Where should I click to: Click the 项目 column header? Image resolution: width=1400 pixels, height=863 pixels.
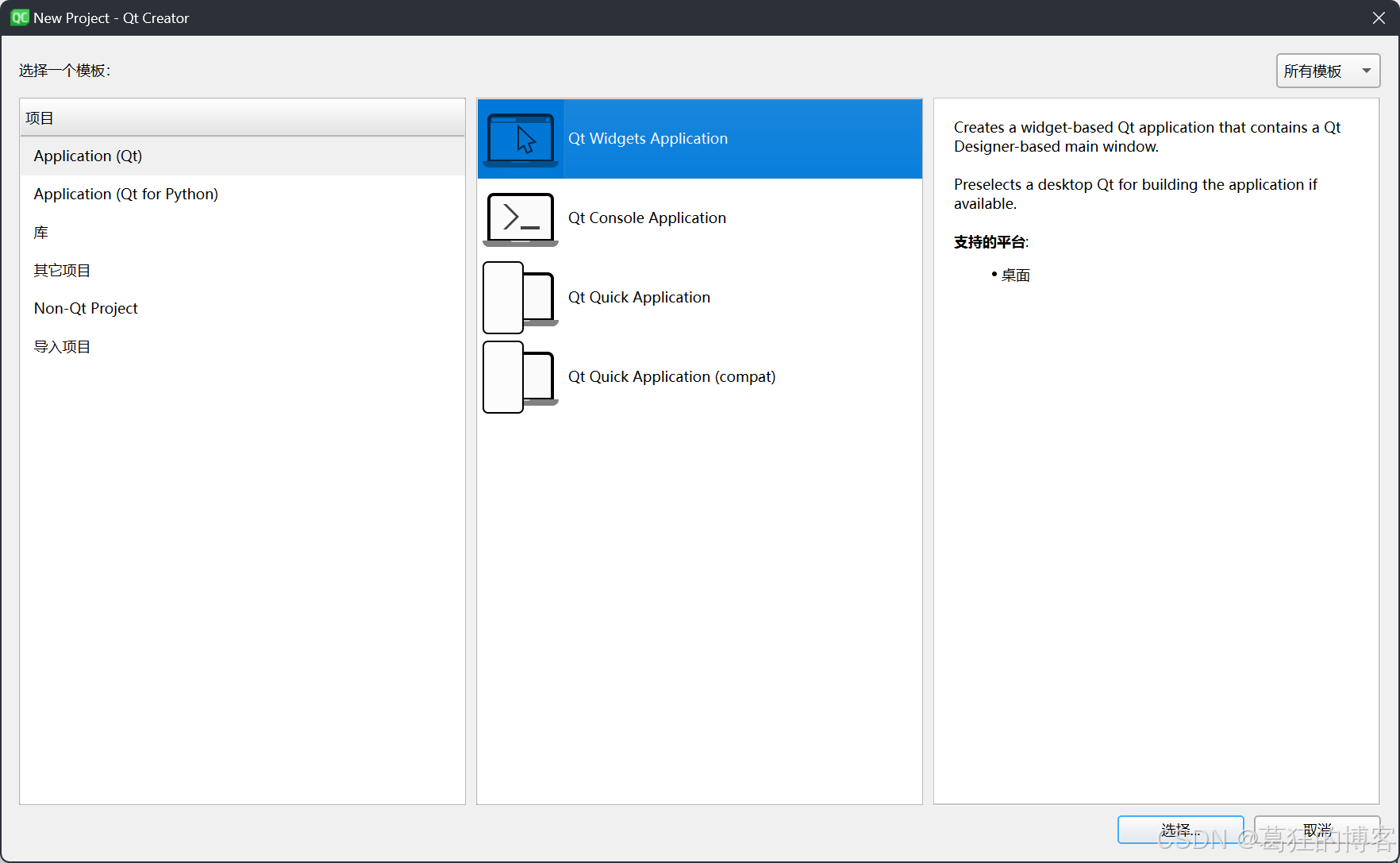[242, 118]
